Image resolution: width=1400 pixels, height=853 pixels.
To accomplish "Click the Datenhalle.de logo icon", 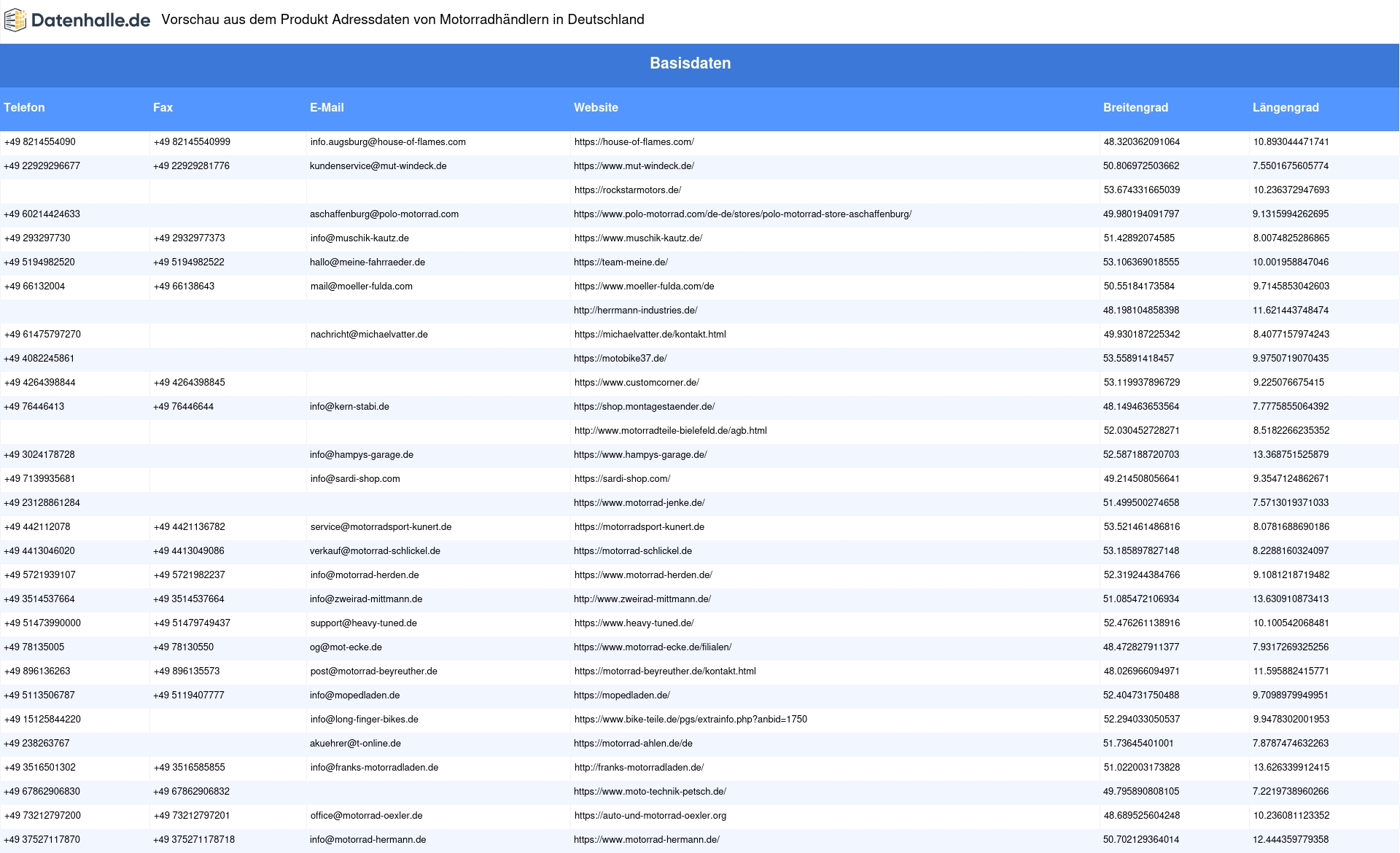I will (x=15, y=20).
